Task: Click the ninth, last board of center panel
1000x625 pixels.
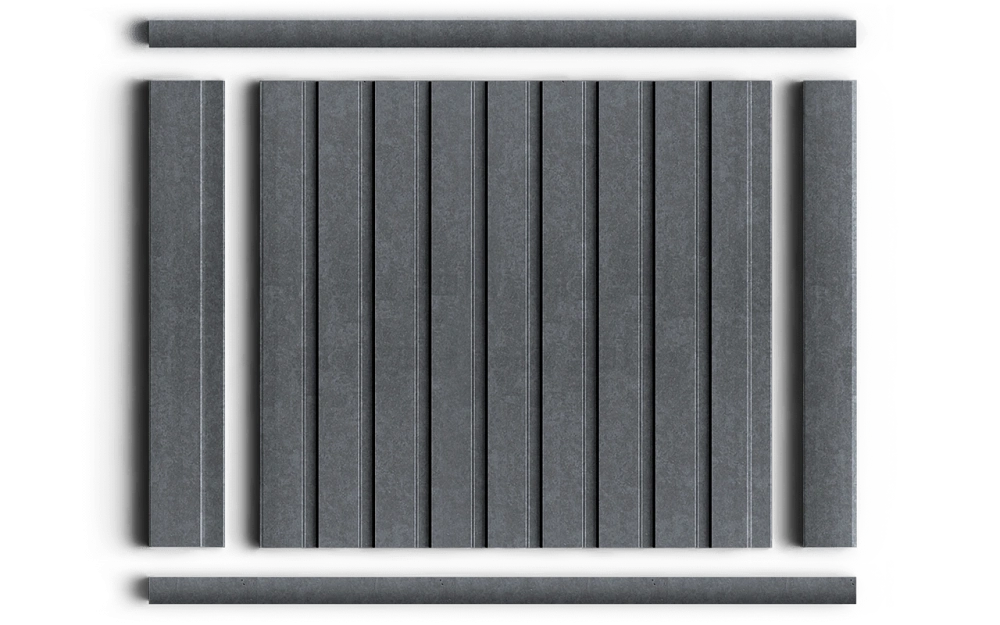Action: click(742, 314)
